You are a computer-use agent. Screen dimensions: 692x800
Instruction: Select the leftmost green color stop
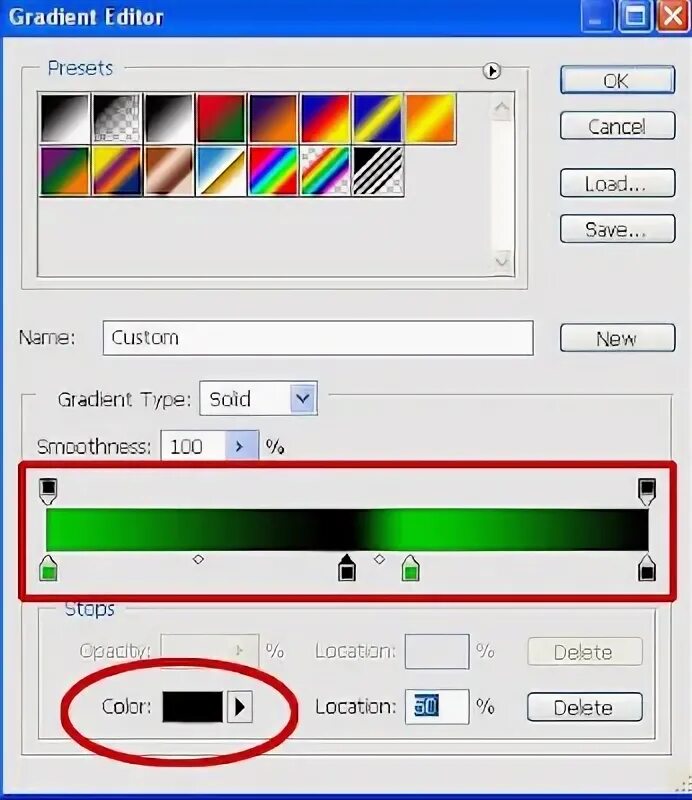[x=48, y=568]
